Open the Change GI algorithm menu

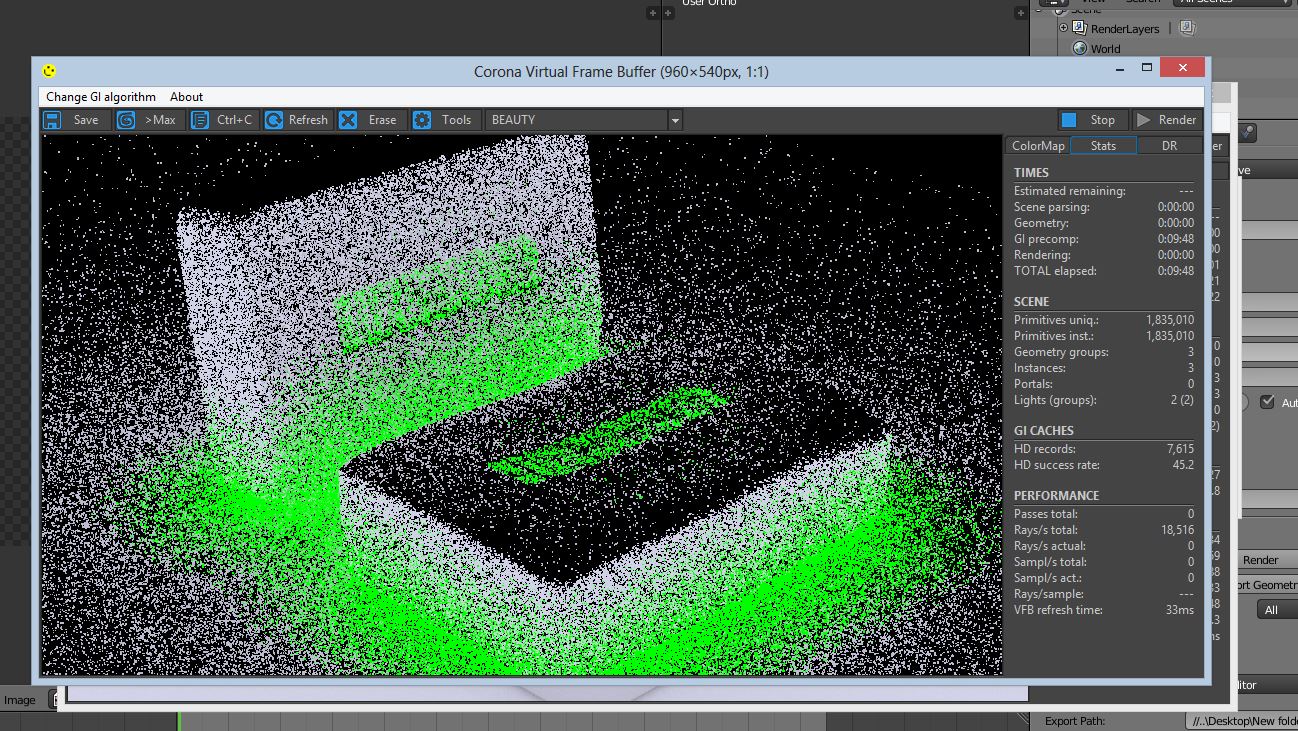pos(101,97)
